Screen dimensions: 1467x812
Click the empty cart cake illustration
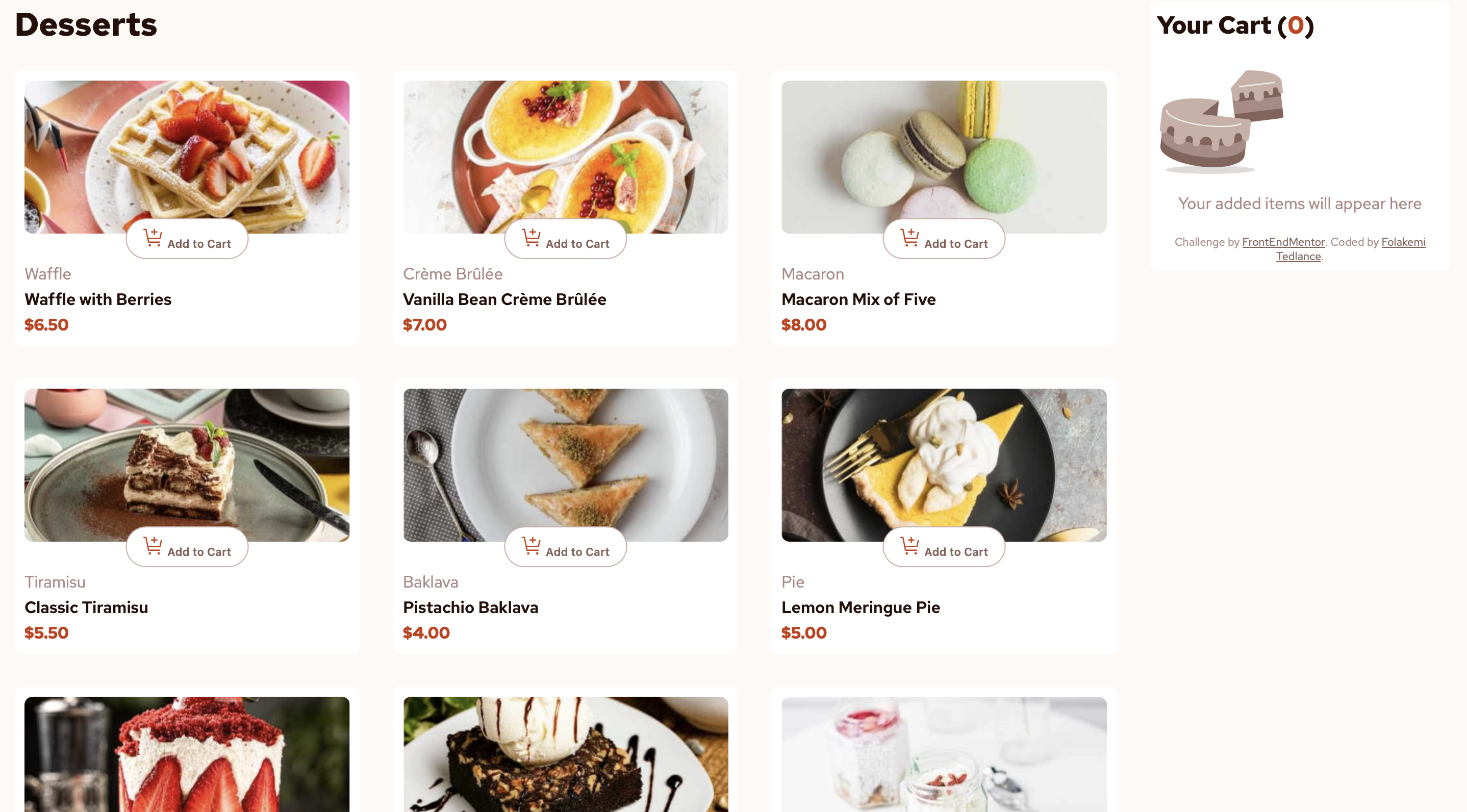coord(1222,121)
